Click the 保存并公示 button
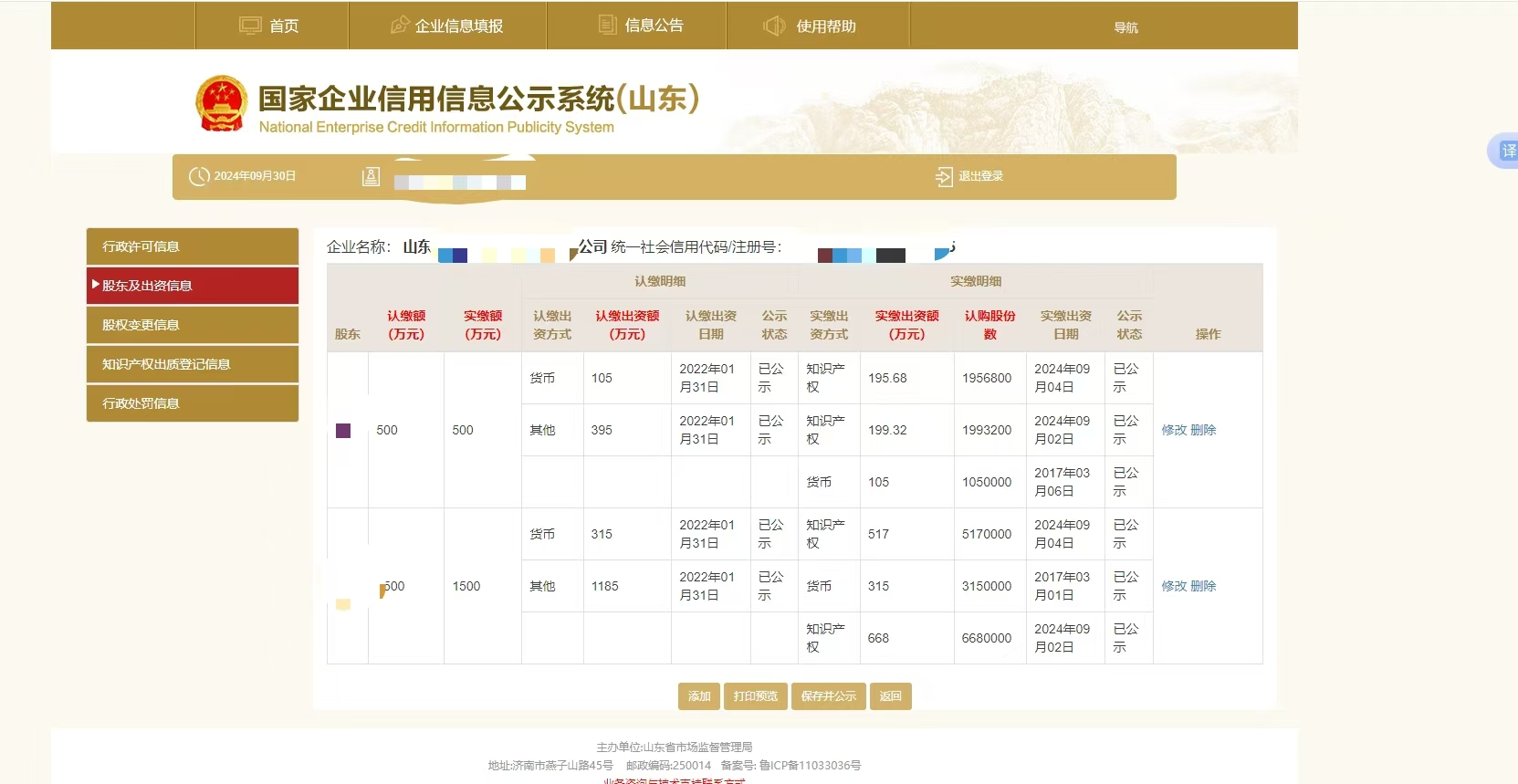1518x784 pixels. (x=829, y=696)
